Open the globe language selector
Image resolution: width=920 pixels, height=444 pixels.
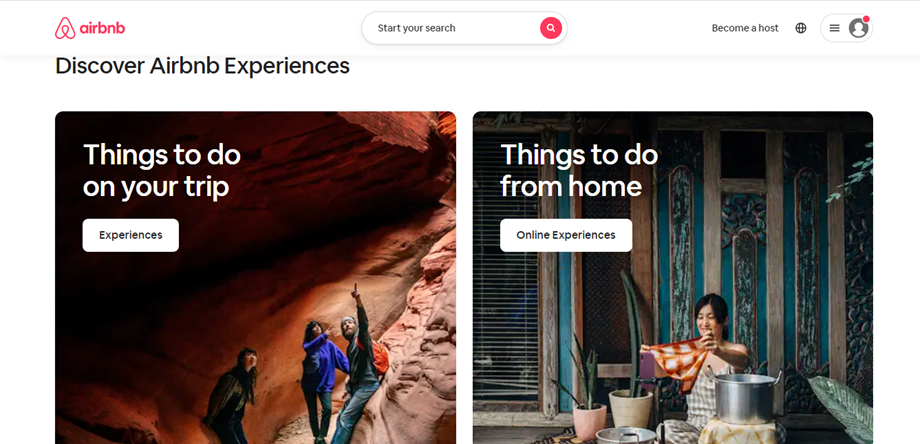801,28
